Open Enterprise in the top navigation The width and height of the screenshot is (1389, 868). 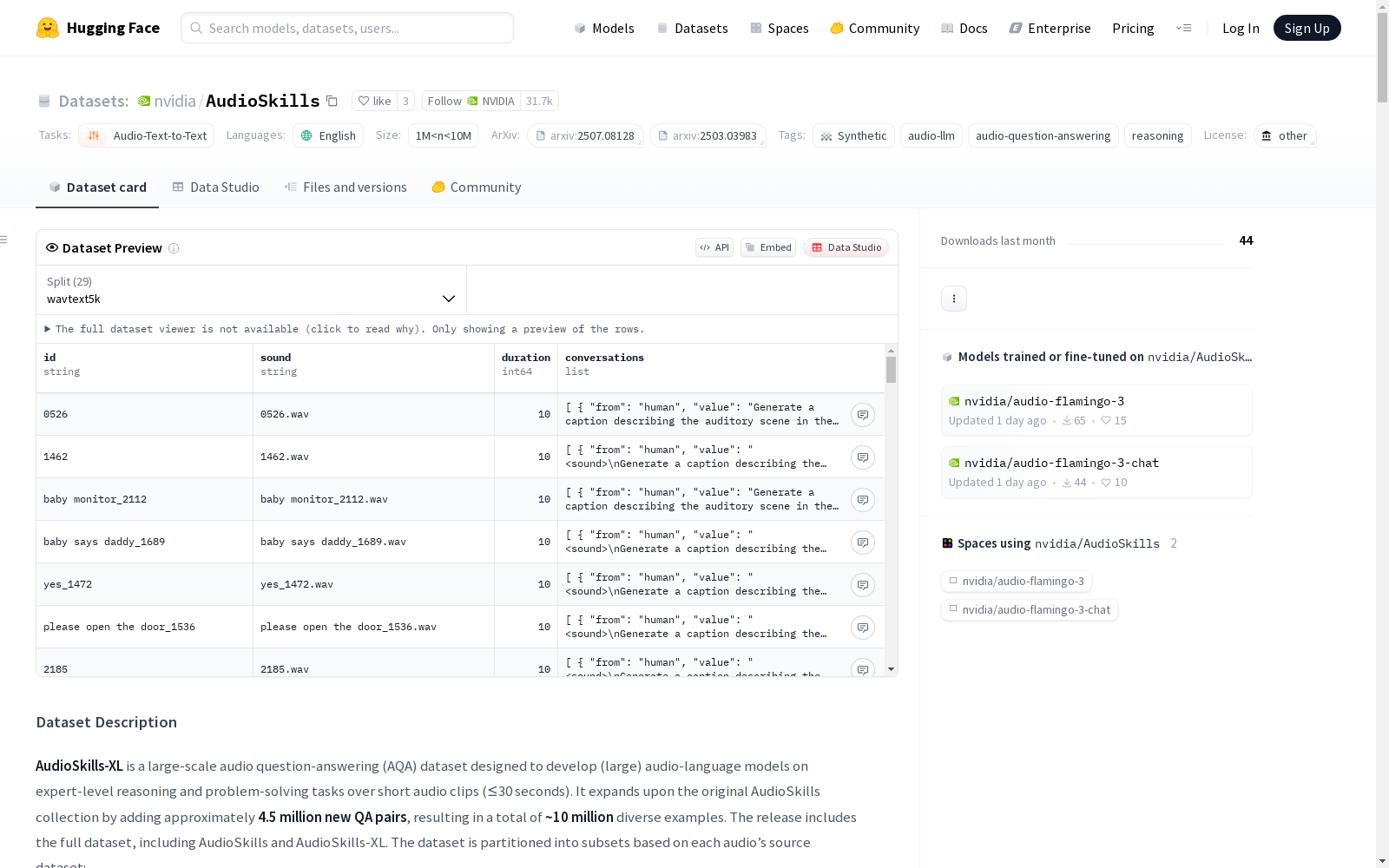point(1050,28)
